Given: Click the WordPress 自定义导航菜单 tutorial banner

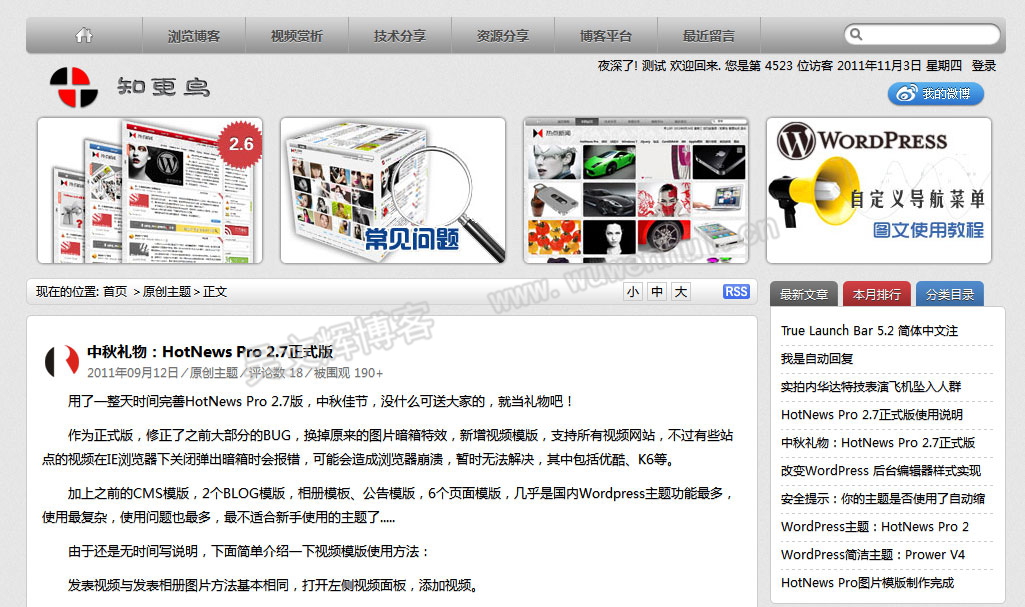Looking at the screenshot, I should click(879, 191).
